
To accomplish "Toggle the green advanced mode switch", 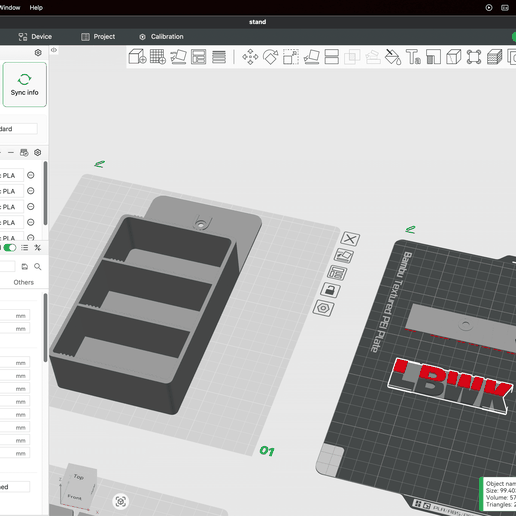I will (9, 248).
